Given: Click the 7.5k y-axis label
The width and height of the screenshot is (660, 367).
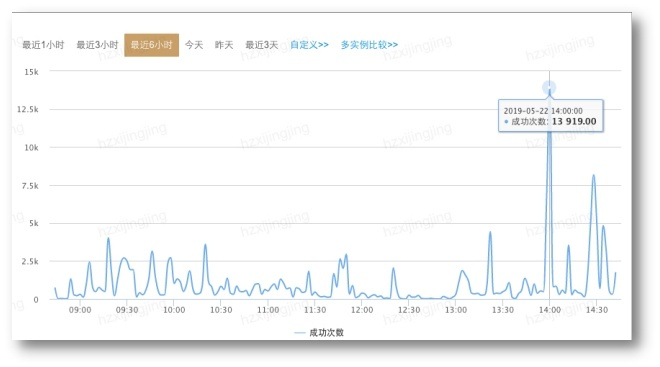Looking at the screenshot, I should (x=30, y=186).
